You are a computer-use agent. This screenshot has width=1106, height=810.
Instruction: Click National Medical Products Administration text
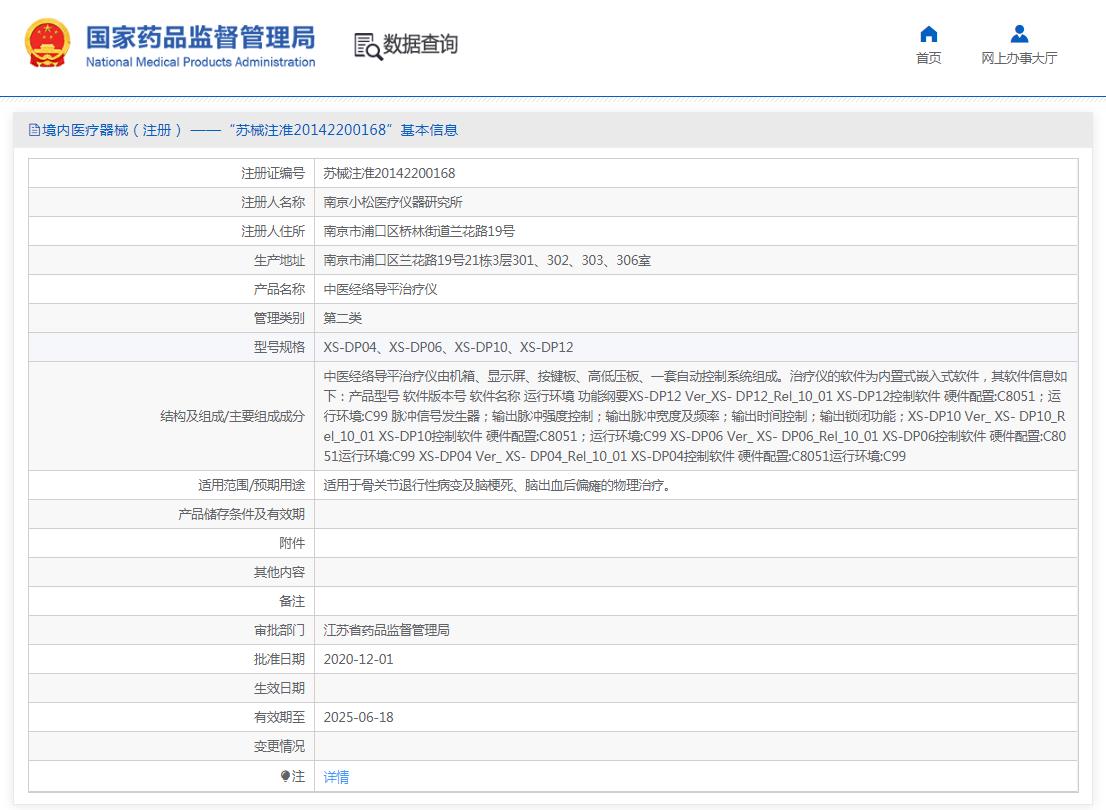click(x=200, y=62)
